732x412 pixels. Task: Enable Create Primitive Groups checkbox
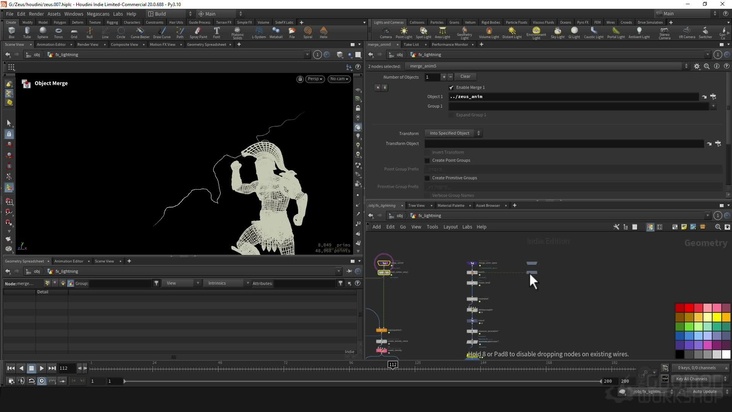click(x=428, y=177)
